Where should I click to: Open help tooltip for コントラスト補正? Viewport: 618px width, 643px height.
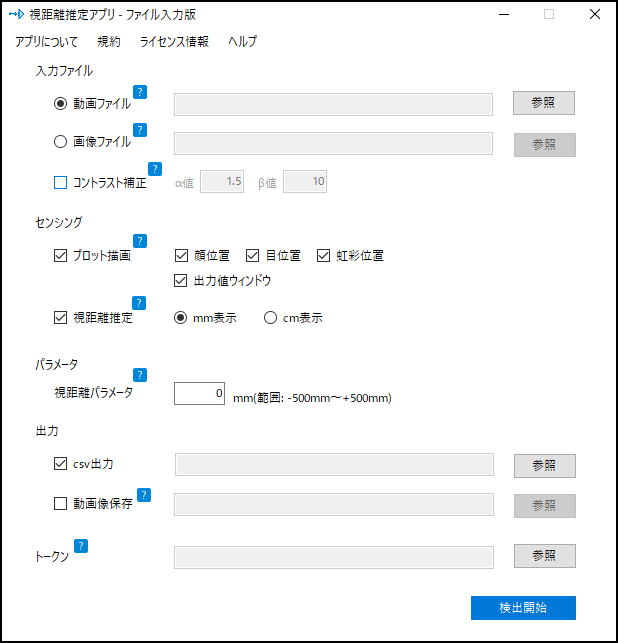155,169
